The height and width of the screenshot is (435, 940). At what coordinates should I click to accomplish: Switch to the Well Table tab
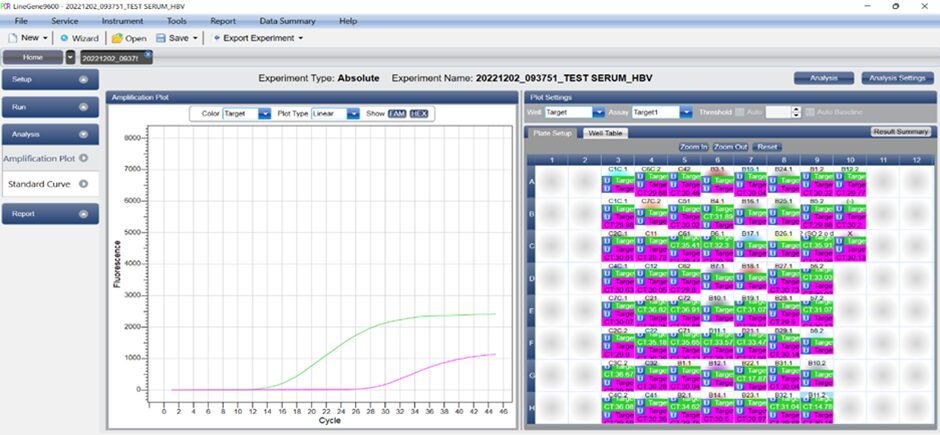tap(605, 132)
